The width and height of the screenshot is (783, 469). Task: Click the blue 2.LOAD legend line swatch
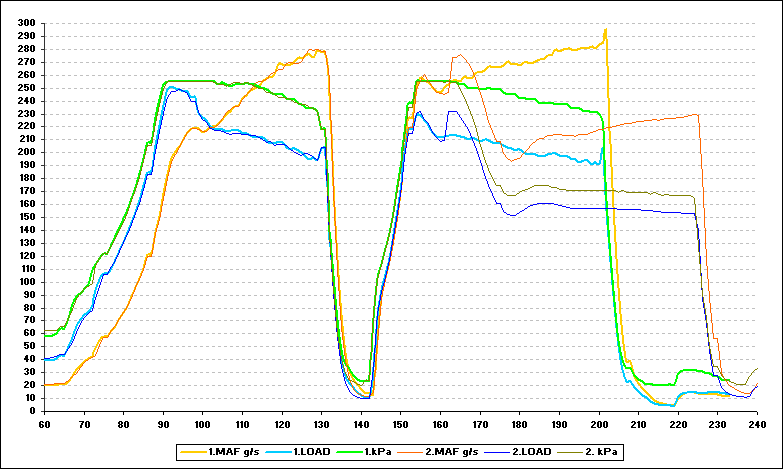tap(497, 452)
